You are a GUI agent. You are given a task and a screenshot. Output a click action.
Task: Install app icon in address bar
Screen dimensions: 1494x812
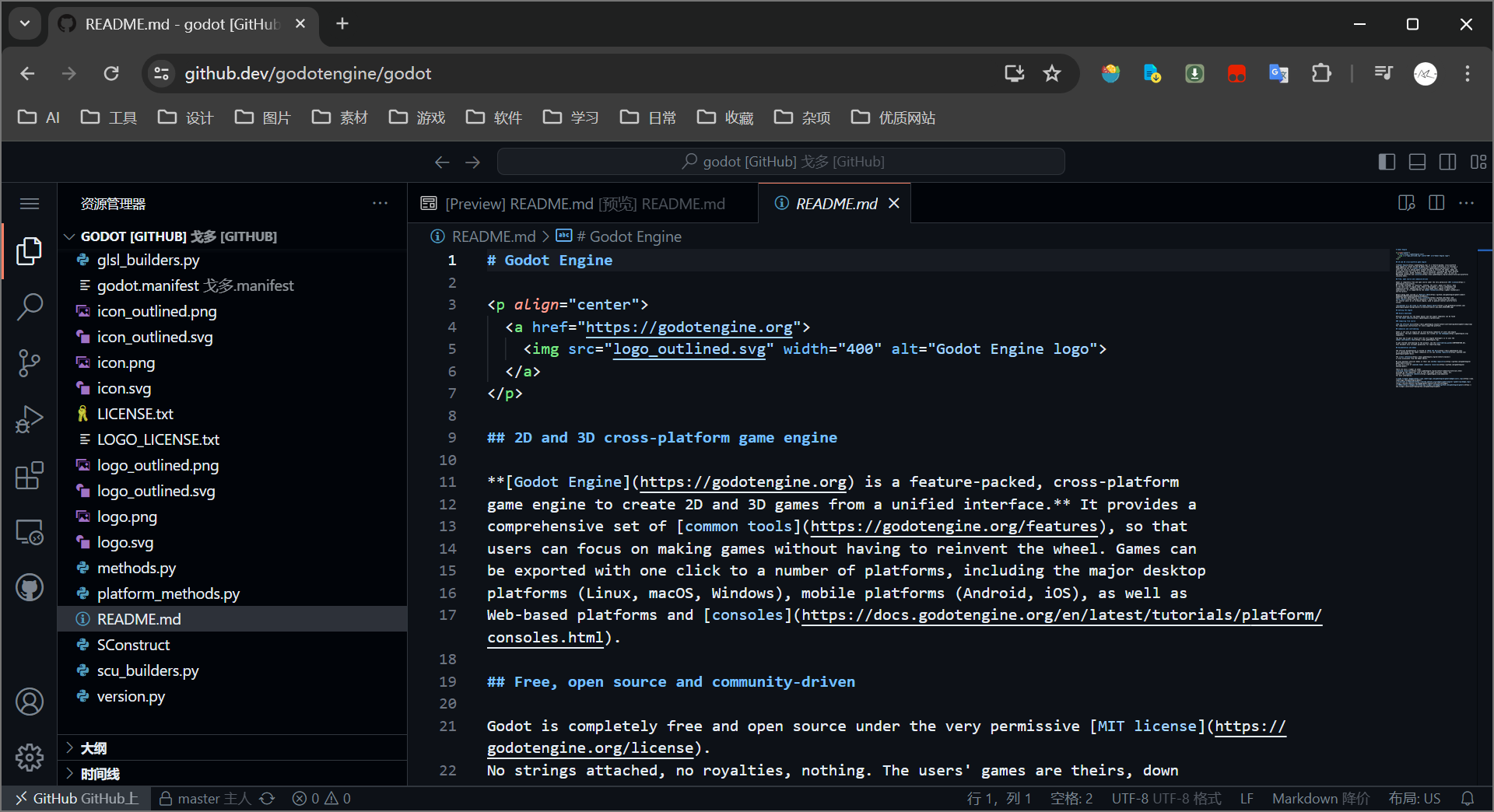1014,73
